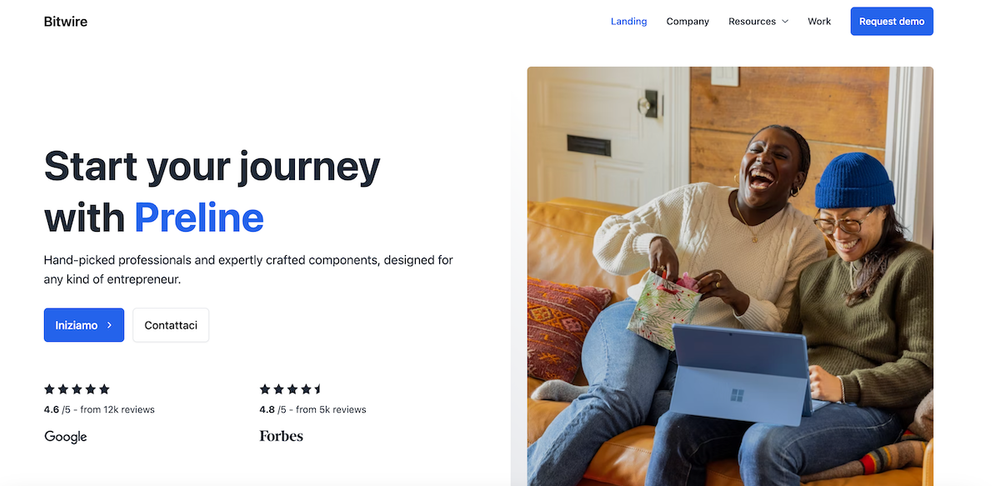Screen dimensions: 1000x486
Task: Click the hero photo of two women
Action: pyautogui.click(x=730, y=276)
